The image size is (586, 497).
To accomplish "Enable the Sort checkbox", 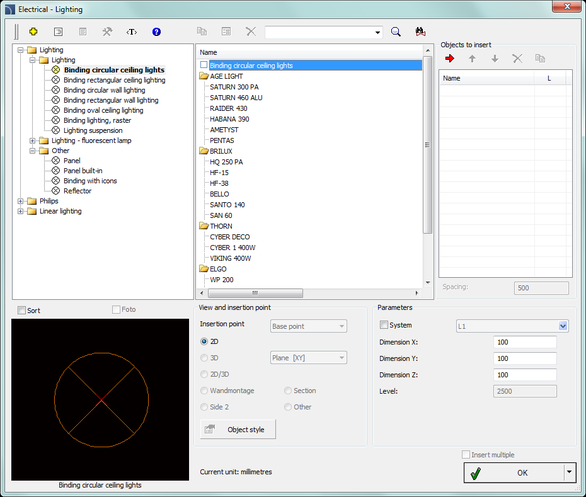I will (22, 310).
